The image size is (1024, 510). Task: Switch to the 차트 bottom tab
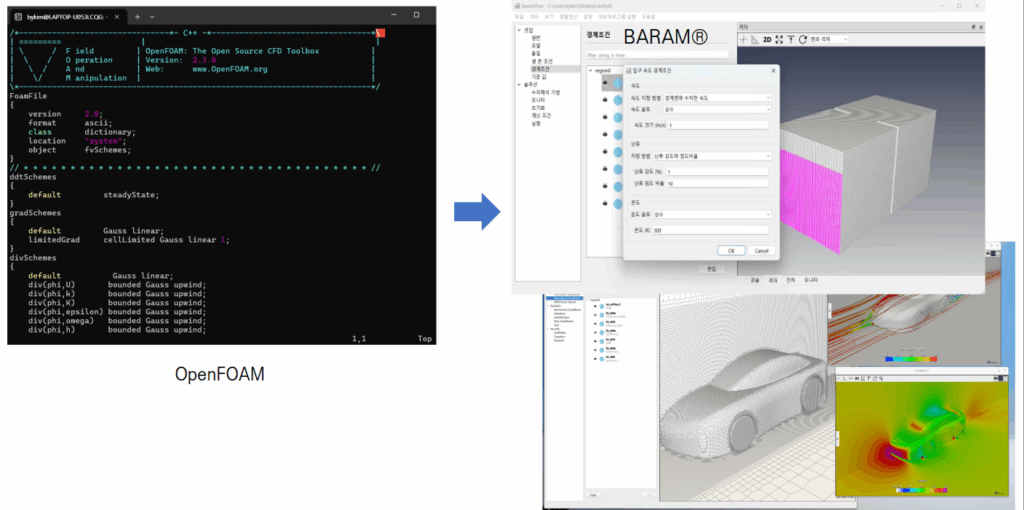(791, 280)
